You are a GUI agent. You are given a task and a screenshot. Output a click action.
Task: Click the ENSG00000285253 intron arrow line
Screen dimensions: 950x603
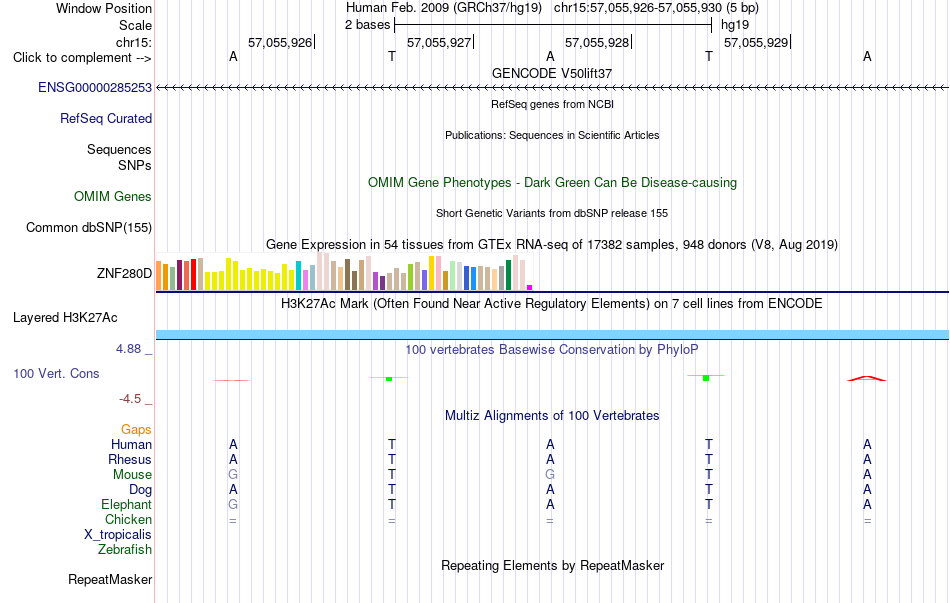552,88
